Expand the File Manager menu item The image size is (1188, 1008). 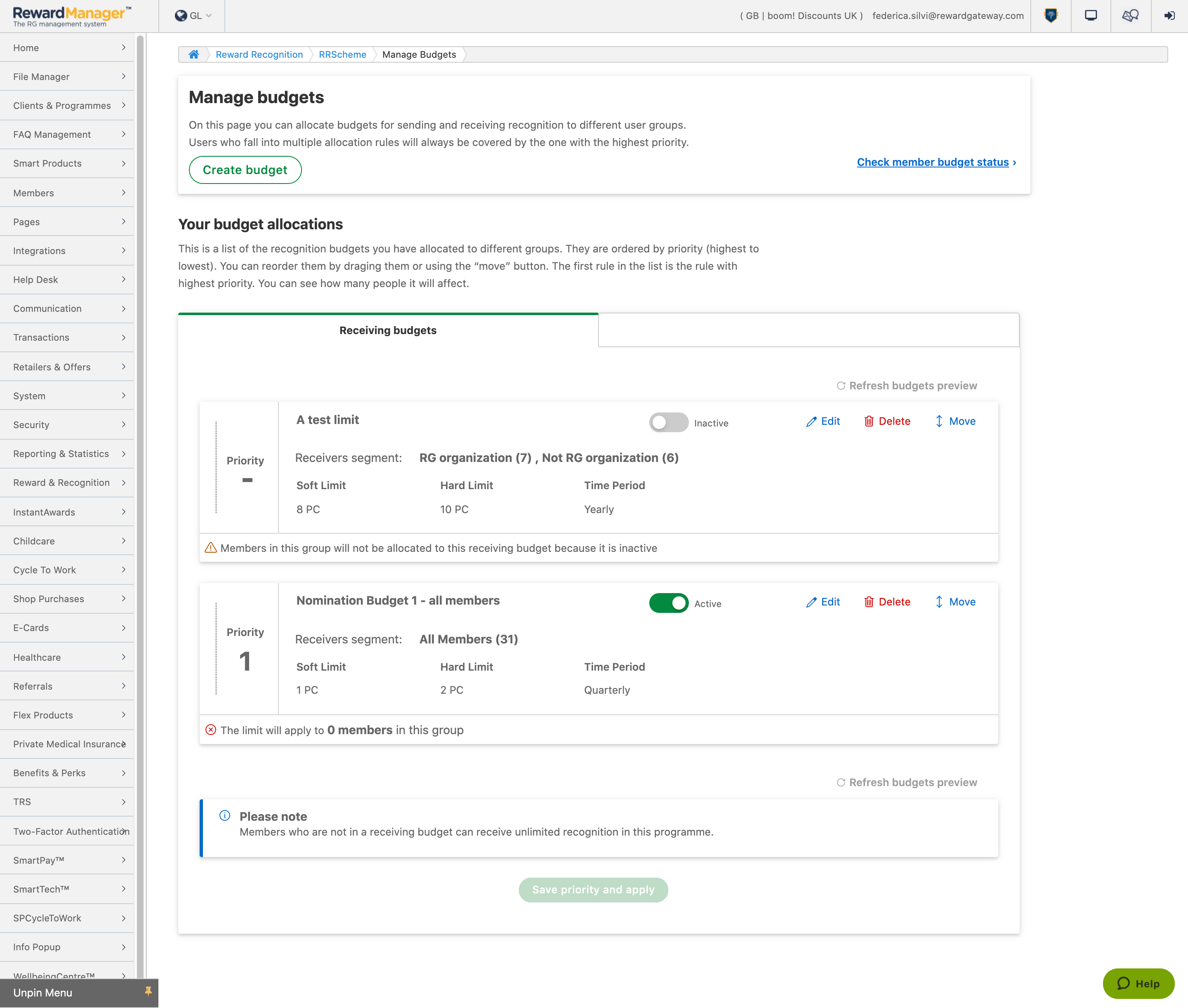67,77
